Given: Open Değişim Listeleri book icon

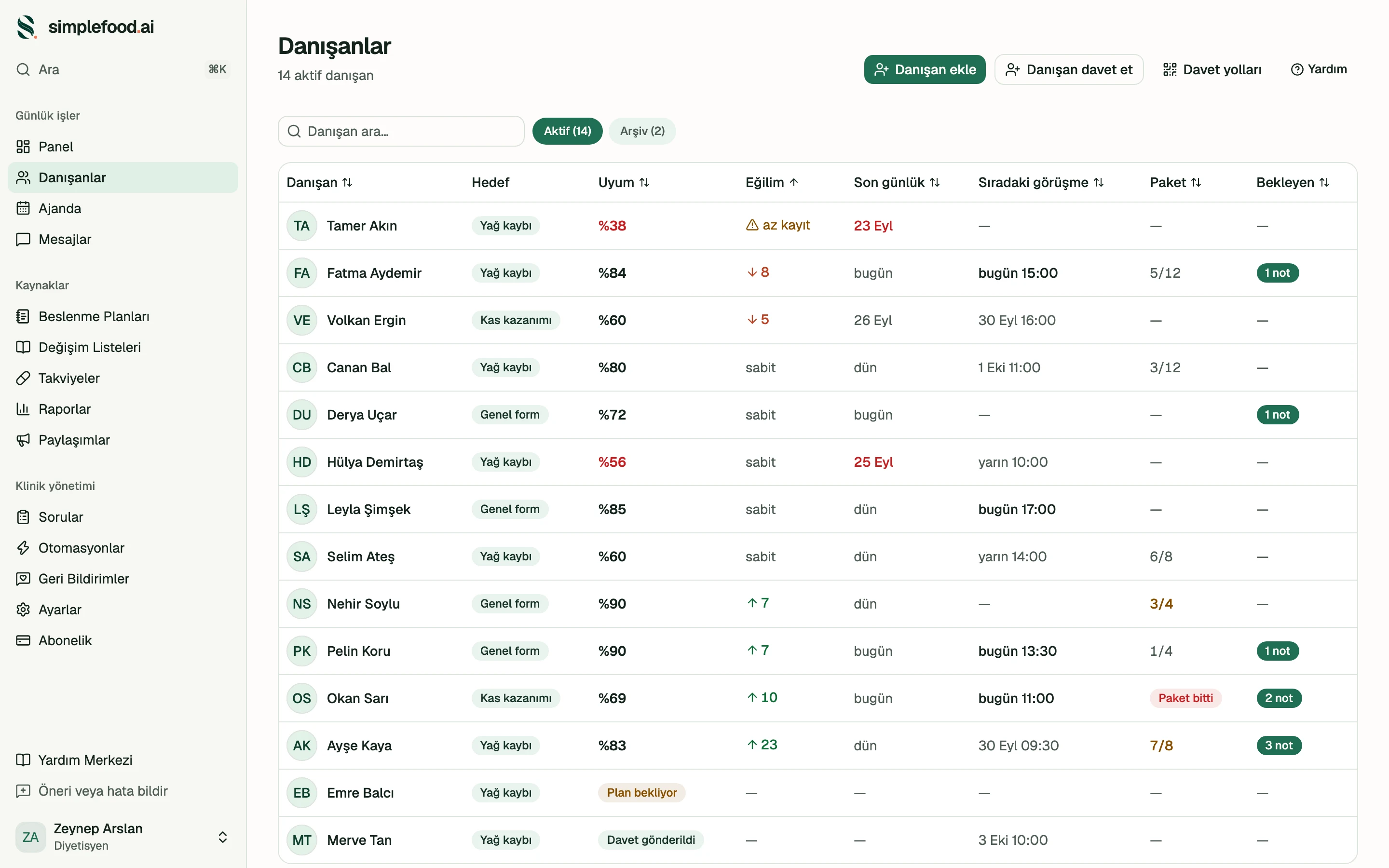Looking at the screenshot, I should coord(23,347).
